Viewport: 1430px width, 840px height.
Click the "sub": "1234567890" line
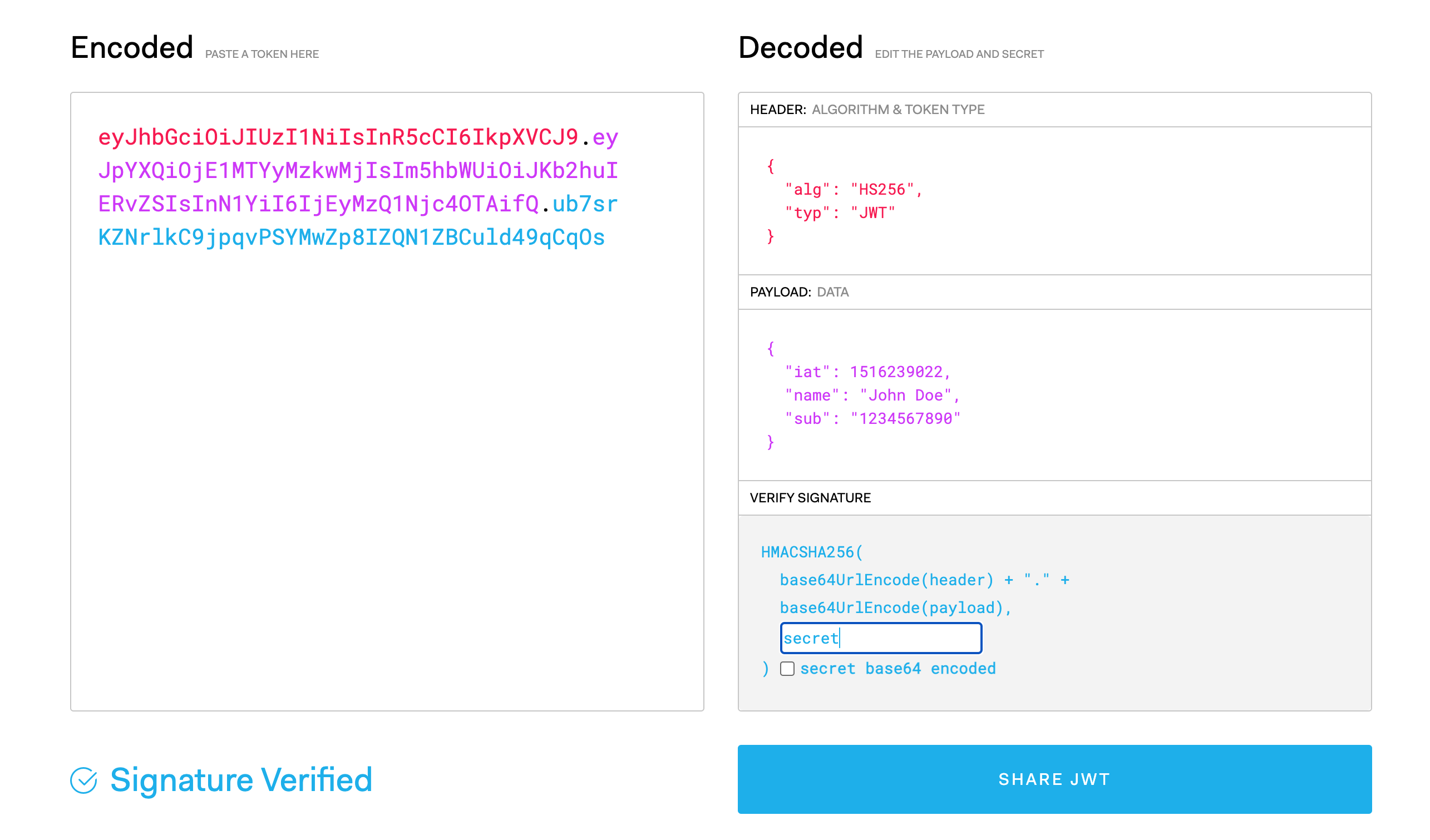[x=872, y=418]
